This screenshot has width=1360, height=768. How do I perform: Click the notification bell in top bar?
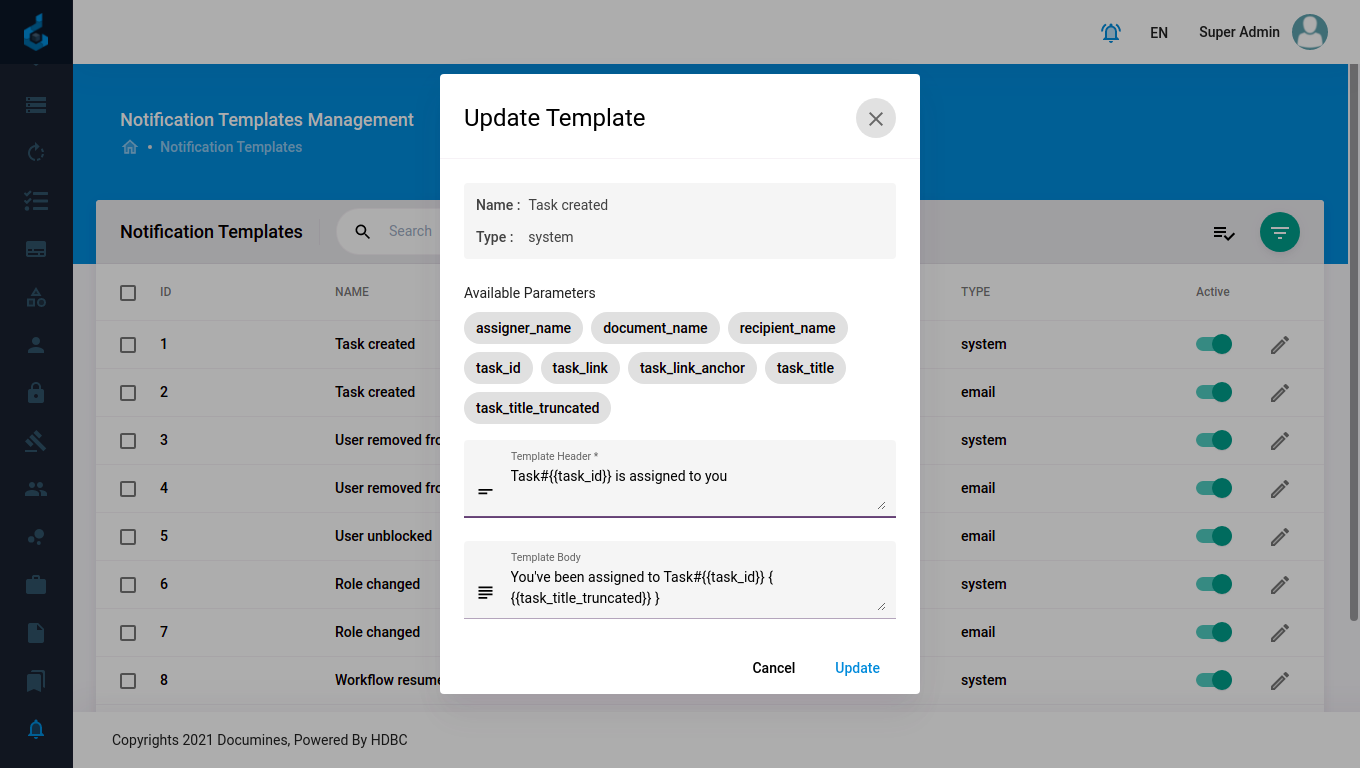click(1110, 33)
